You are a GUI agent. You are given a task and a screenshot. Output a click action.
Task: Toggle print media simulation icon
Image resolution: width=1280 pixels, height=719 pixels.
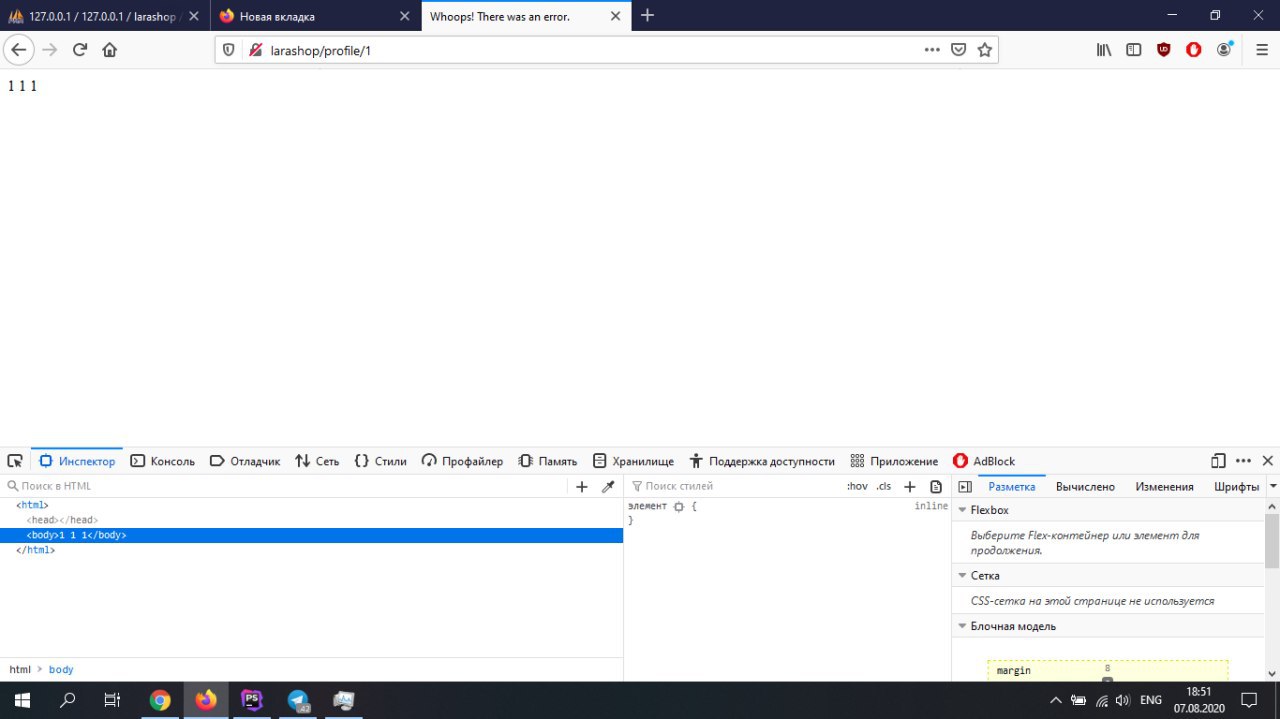click(936, 487)
